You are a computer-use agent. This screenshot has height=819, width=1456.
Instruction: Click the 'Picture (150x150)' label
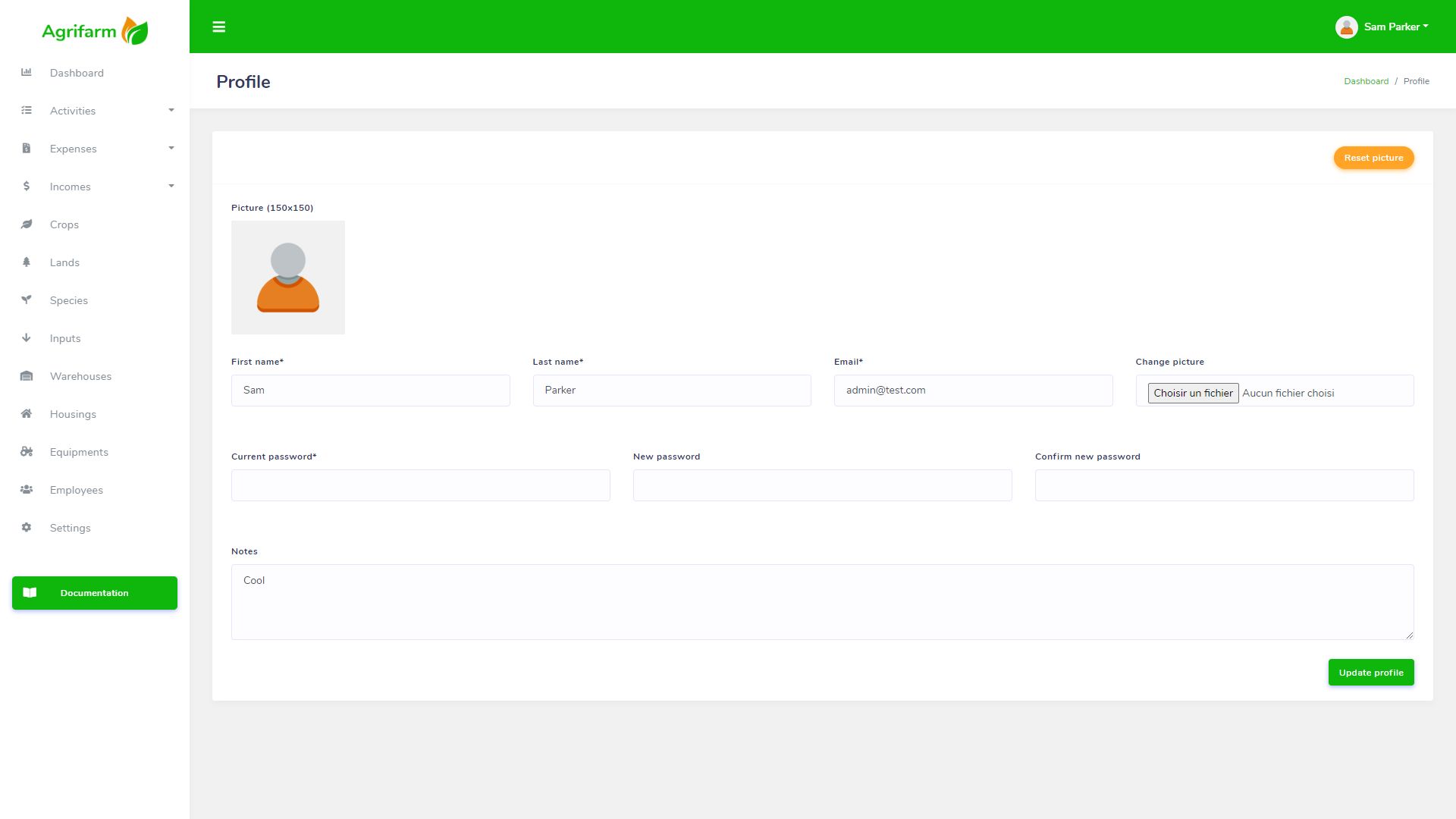coord(272,208)
